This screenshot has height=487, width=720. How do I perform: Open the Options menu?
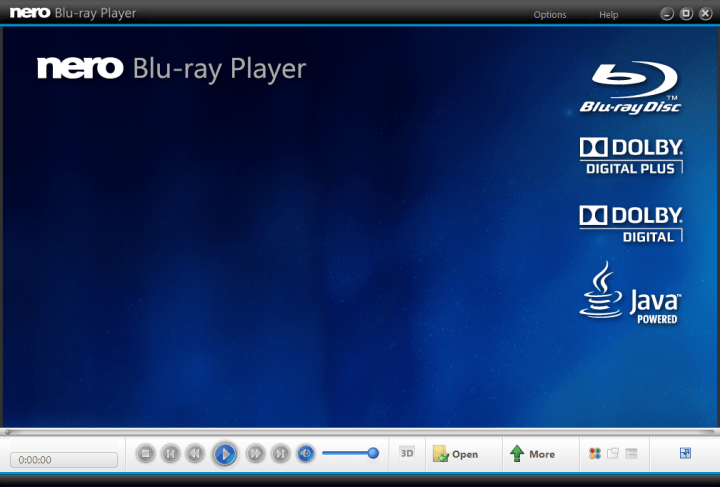pos(550,15)
